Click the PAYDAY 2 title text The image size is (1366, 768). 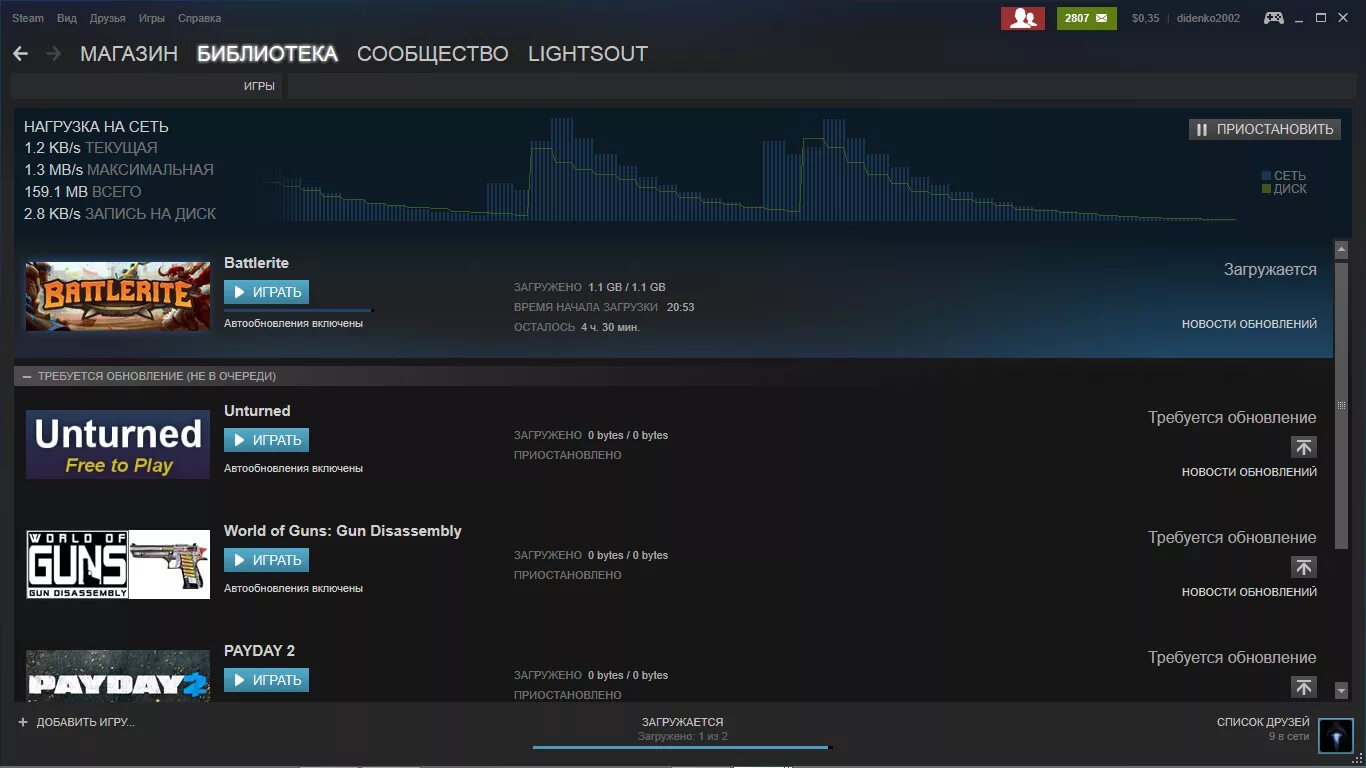259,651
